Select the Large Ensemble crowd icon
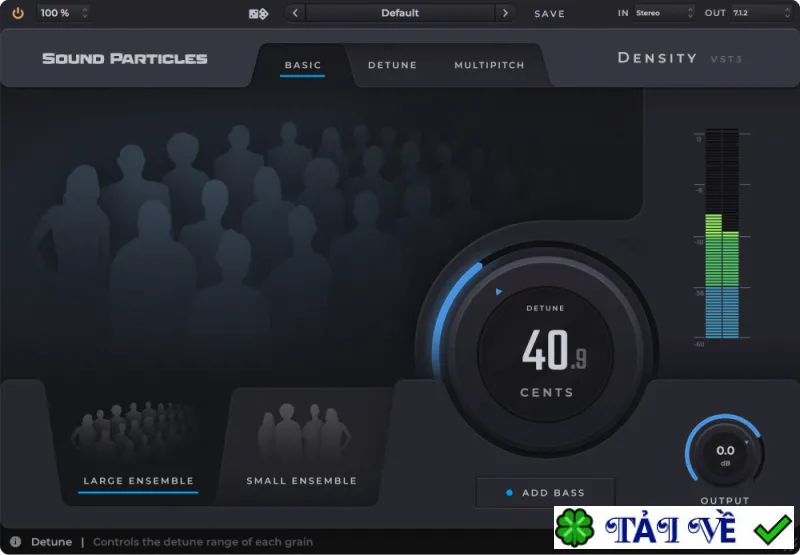800x555 pixels. (x=134, y=430)
